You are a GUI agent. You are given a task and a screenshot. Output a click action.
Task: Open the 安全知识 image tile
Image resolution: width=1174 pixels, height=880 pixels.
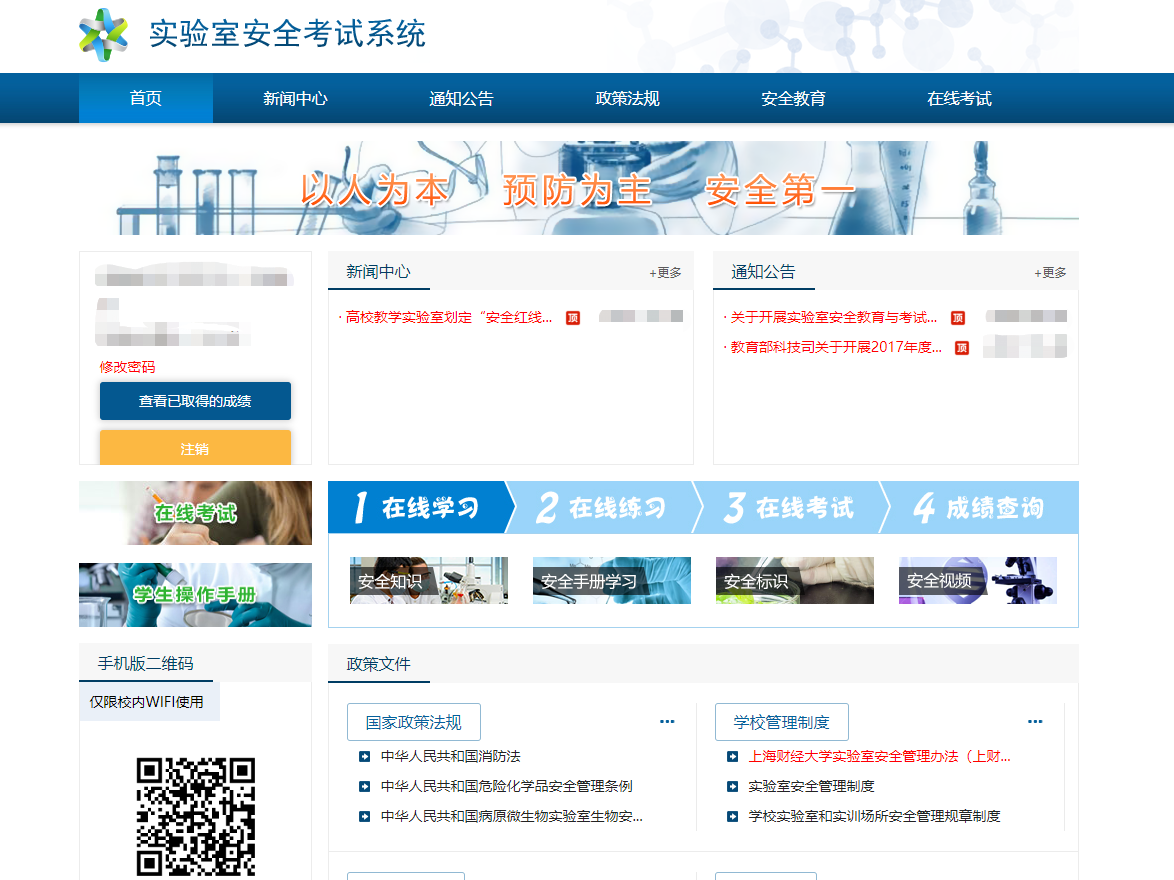[x=428, y=581]
